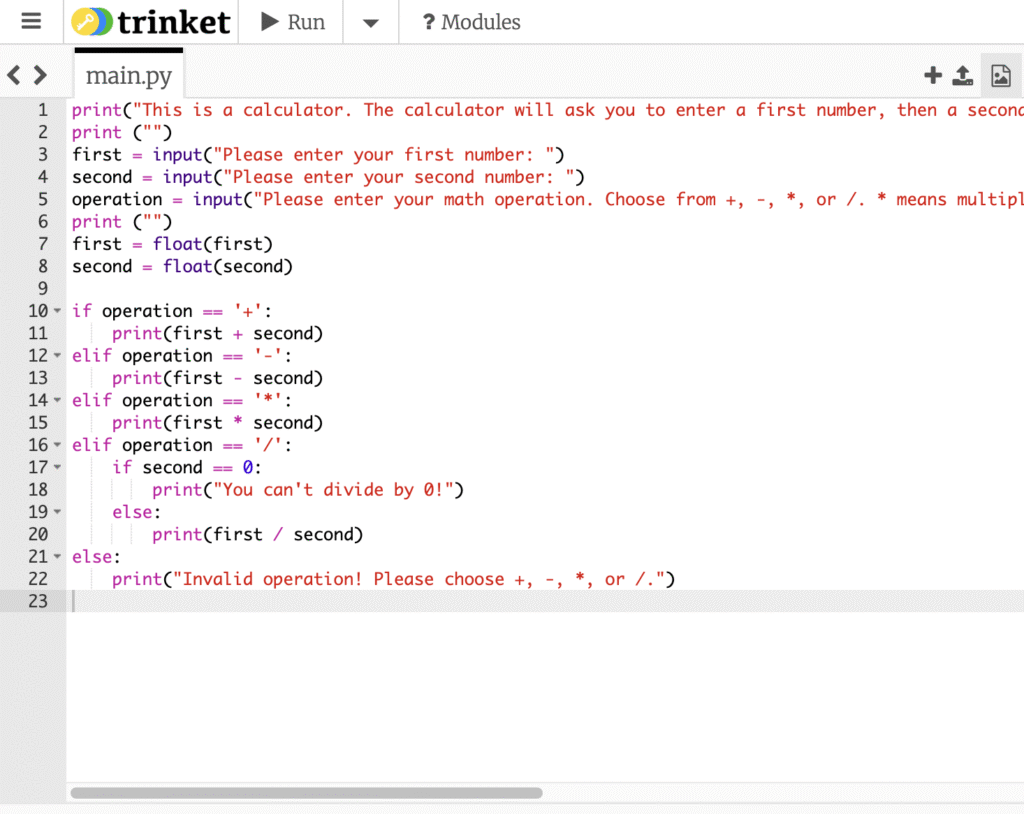Screen dimensions: 1024x814
Task: Click the trinket logo
Action: (x=152, y=22)
